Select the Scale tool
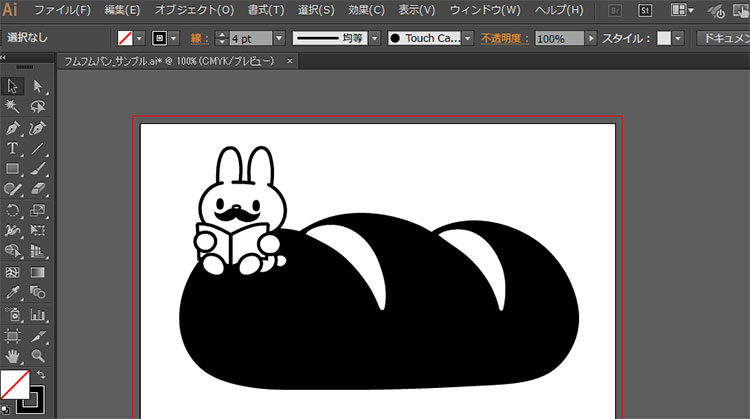Screen dimensions: 750x419 38,210
